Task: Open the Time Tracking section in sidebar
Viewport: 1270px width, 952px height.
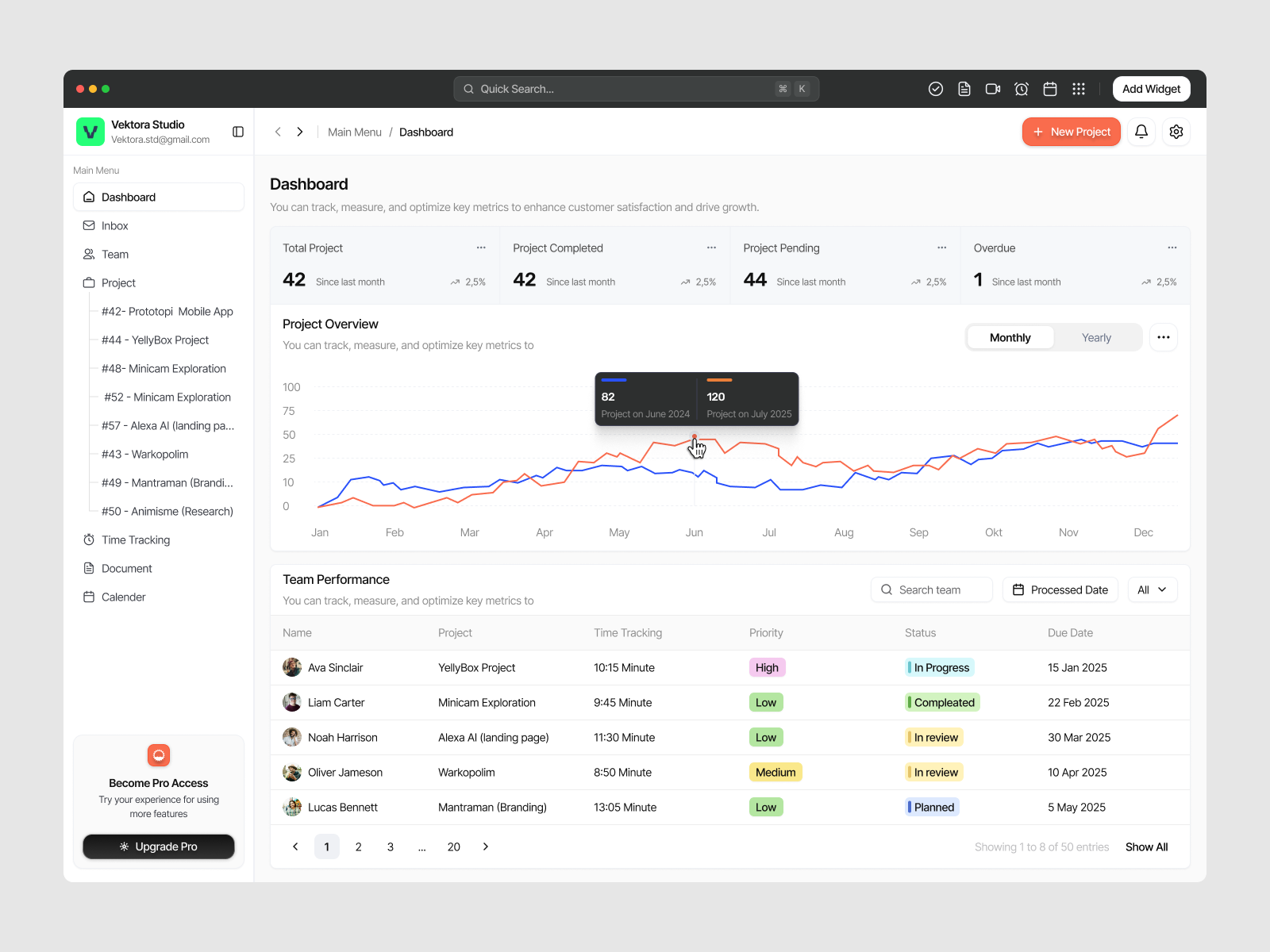Action: pyautogui.click(x=135, y=539)
